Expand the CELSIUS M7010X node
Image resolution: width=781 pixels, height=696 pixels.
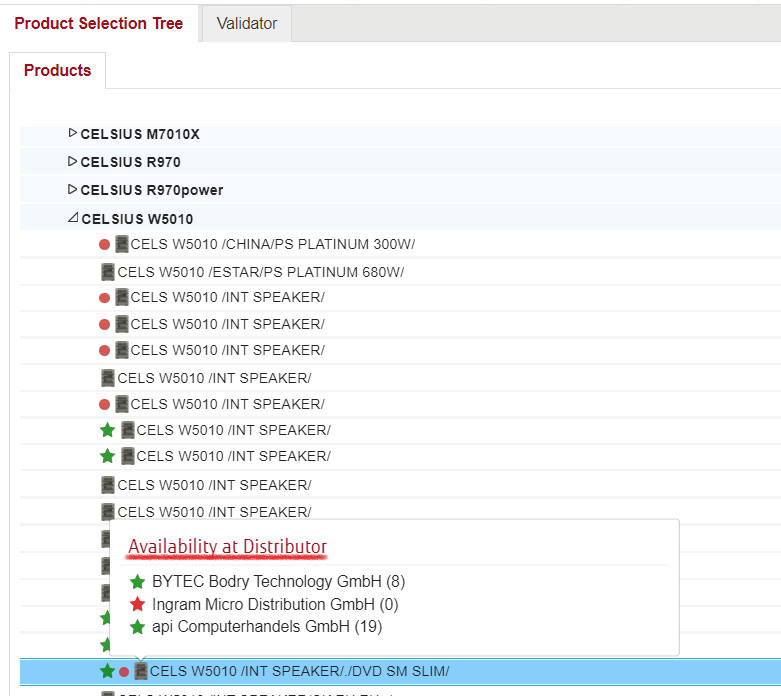pyautogui.click(x=72, y=133)
